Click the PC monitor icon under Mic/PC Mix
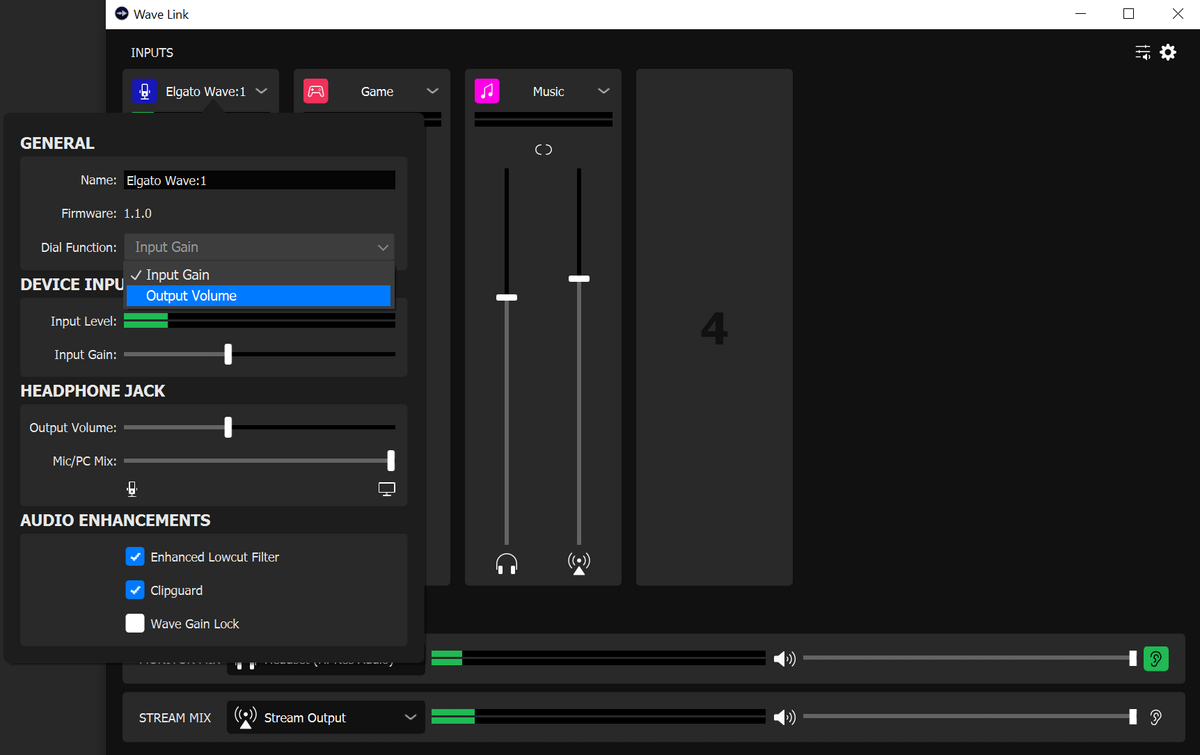Viewport: 1200px width, 755px height. click(x=387, y=489)
